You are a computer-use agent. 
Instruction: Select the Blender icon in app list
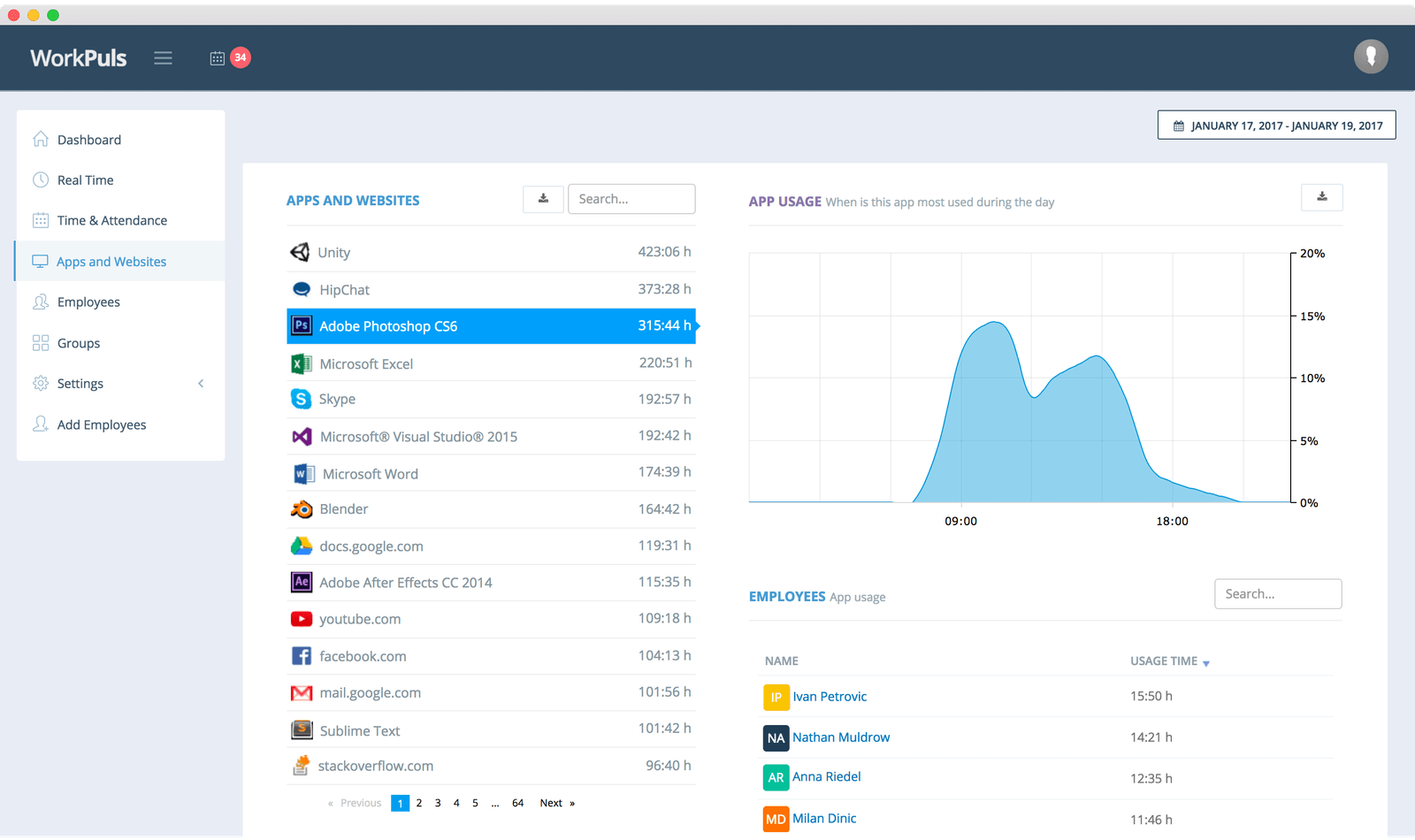click(x=302, y=509)
